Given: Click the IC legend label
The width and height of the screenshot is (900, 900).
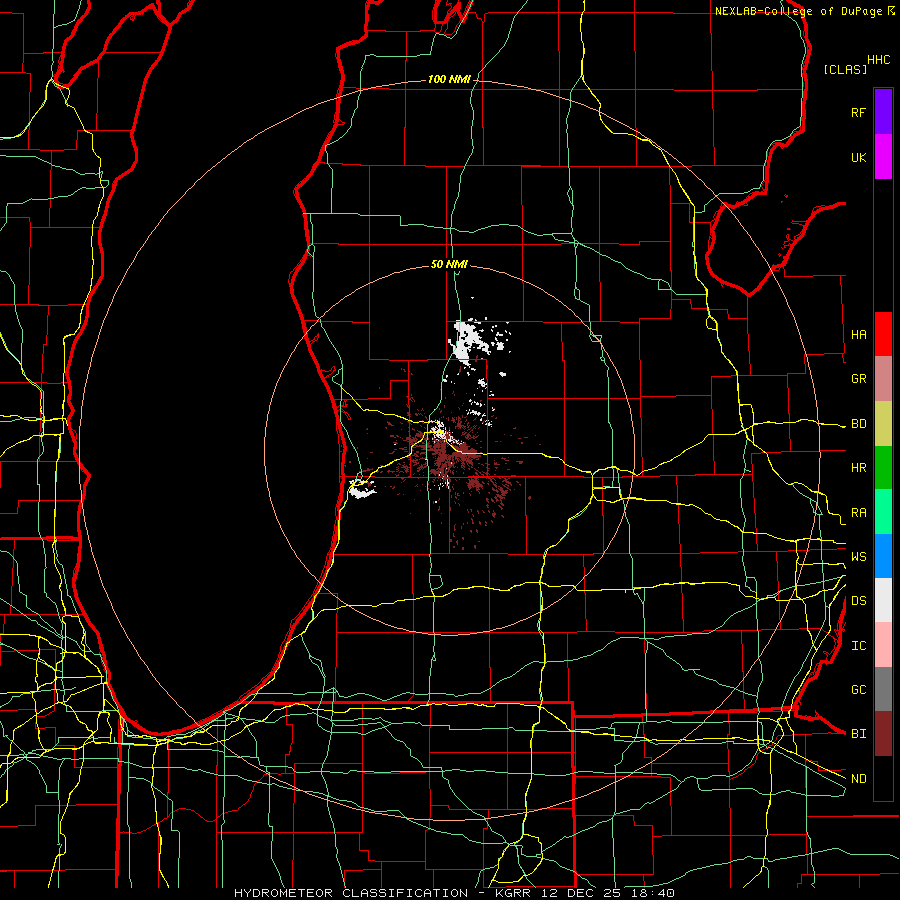Looking at the screenshot, I should [x=858, y=646].
